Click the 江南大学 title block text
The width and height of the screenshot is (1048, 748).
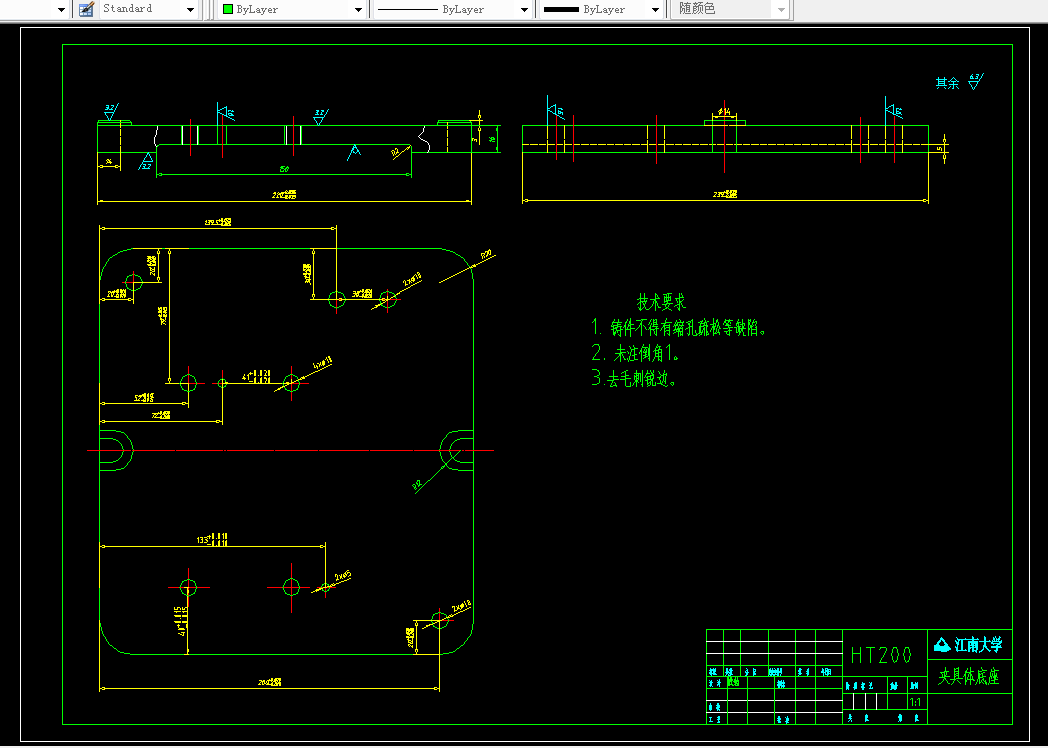978,645
